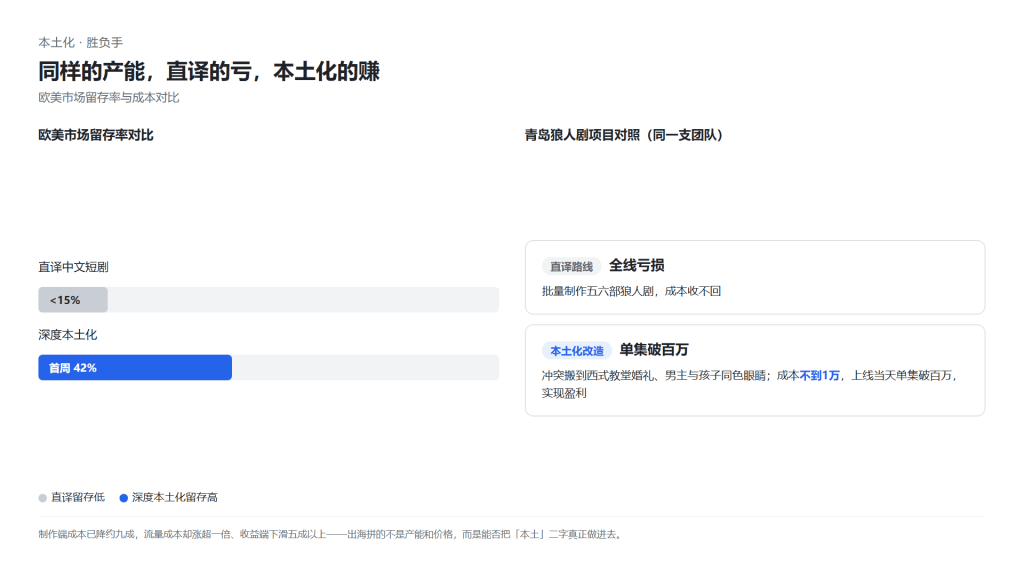Click the '实现盈利' text line
The width and height of the screenshot is (1024, 576).
point(564,393)
